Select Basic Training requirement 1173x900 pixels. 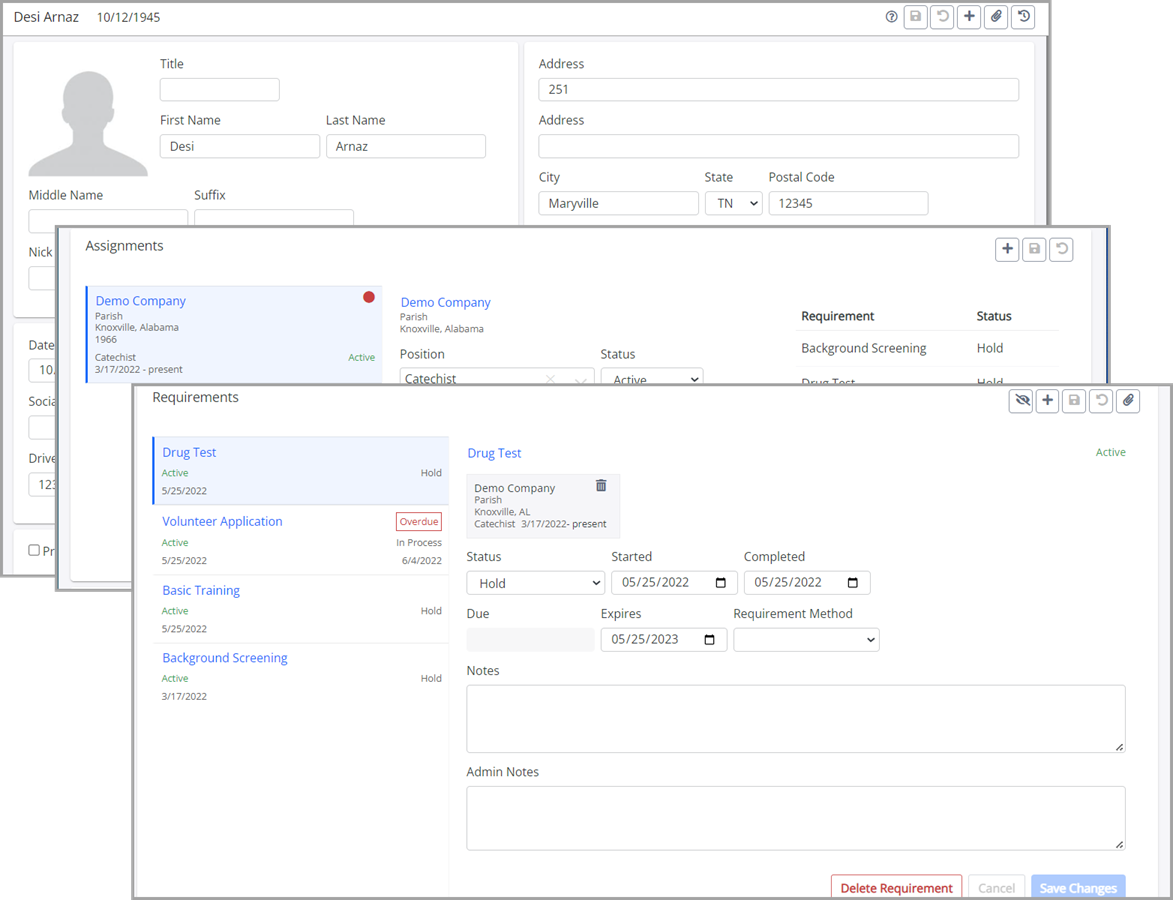pyautogui.click(x=301, y=609)
